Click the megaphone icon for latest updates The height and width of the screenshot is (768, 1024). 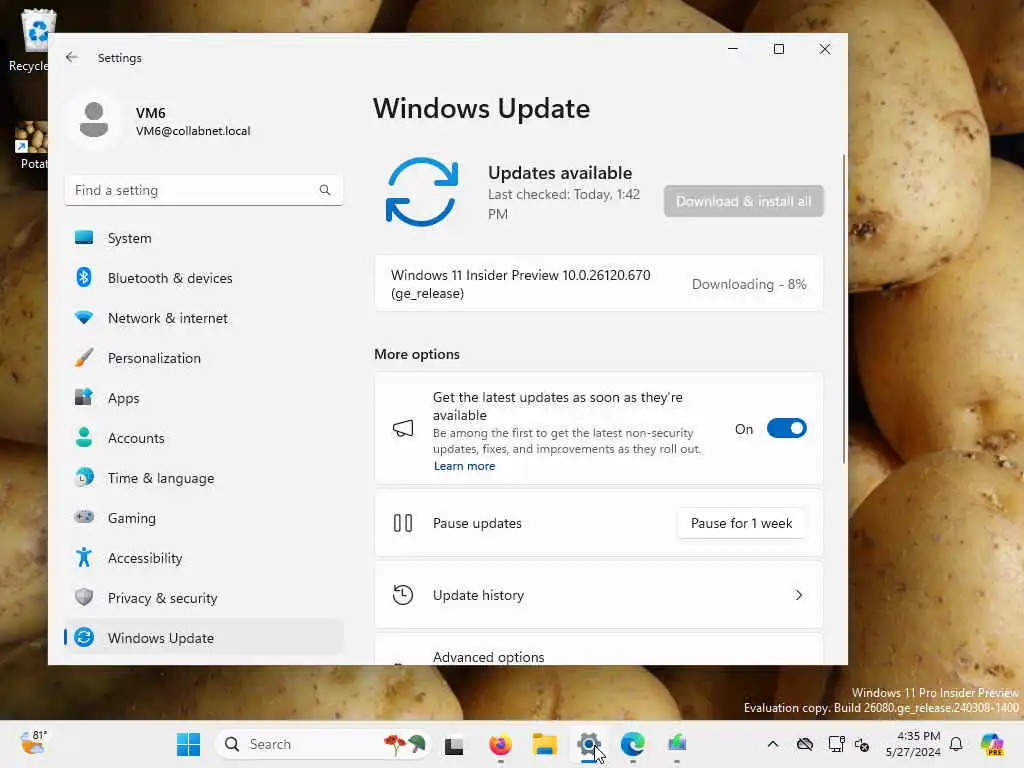(403, 429)
